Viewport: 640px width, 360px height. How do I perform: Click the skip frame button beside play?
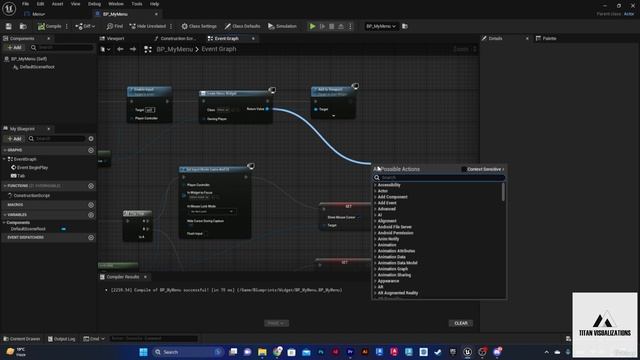click(322, 26)
